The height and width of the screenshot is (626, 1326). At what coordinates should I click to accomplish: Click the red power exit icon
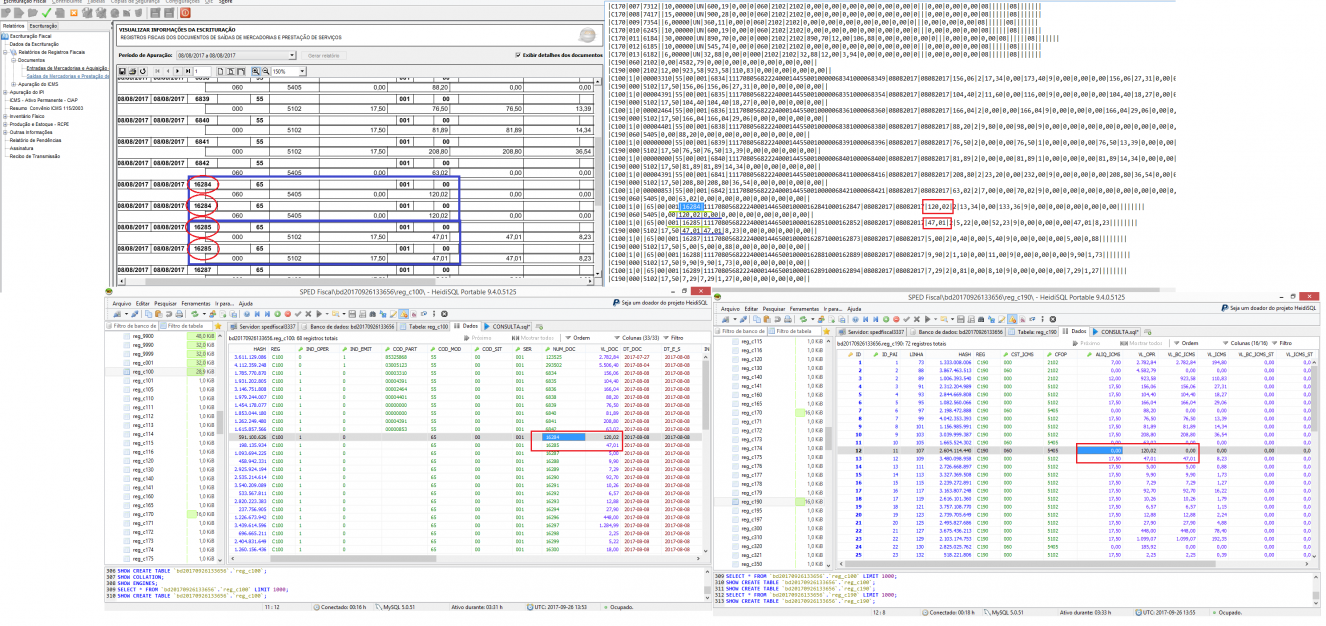(x=185, y=13)
